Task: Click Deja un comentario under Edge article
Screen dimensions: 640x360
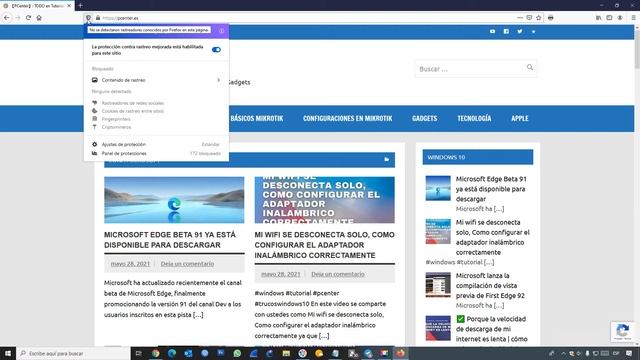Action: (x=187, y=264)
